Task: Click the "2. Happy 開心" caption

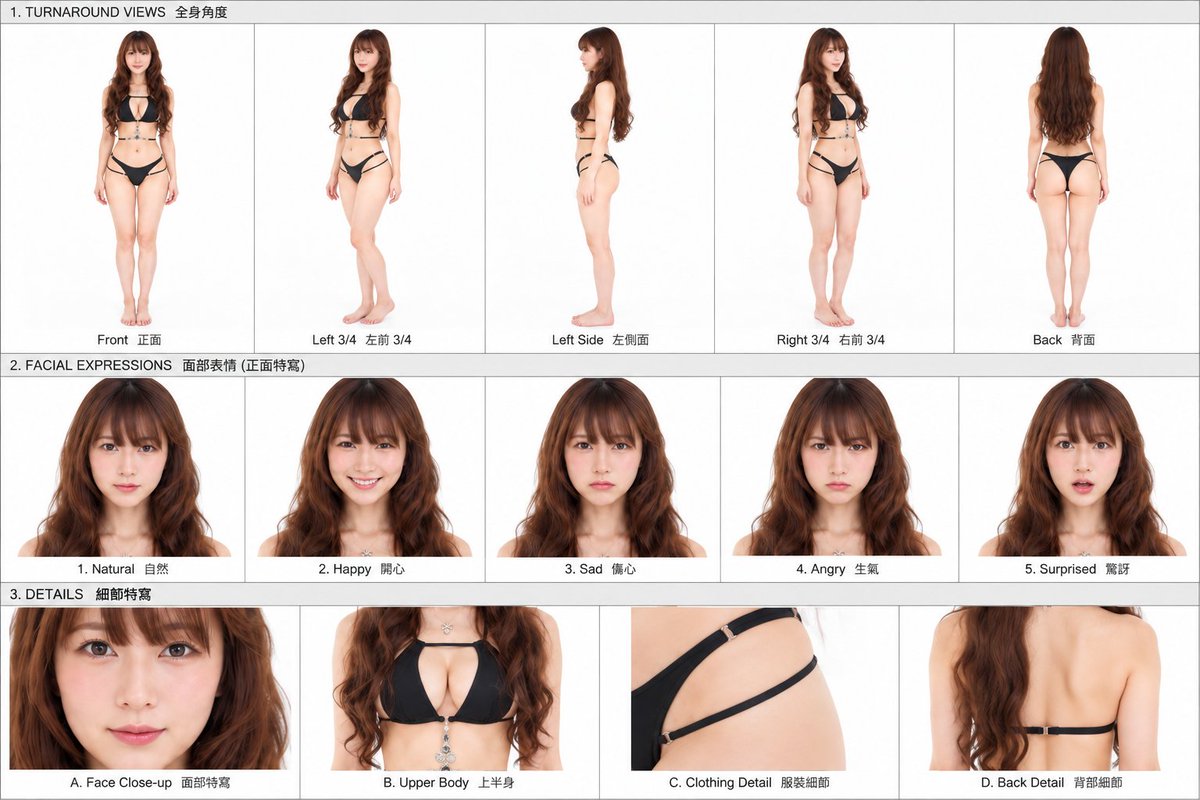Action: (x=362, y=569)
